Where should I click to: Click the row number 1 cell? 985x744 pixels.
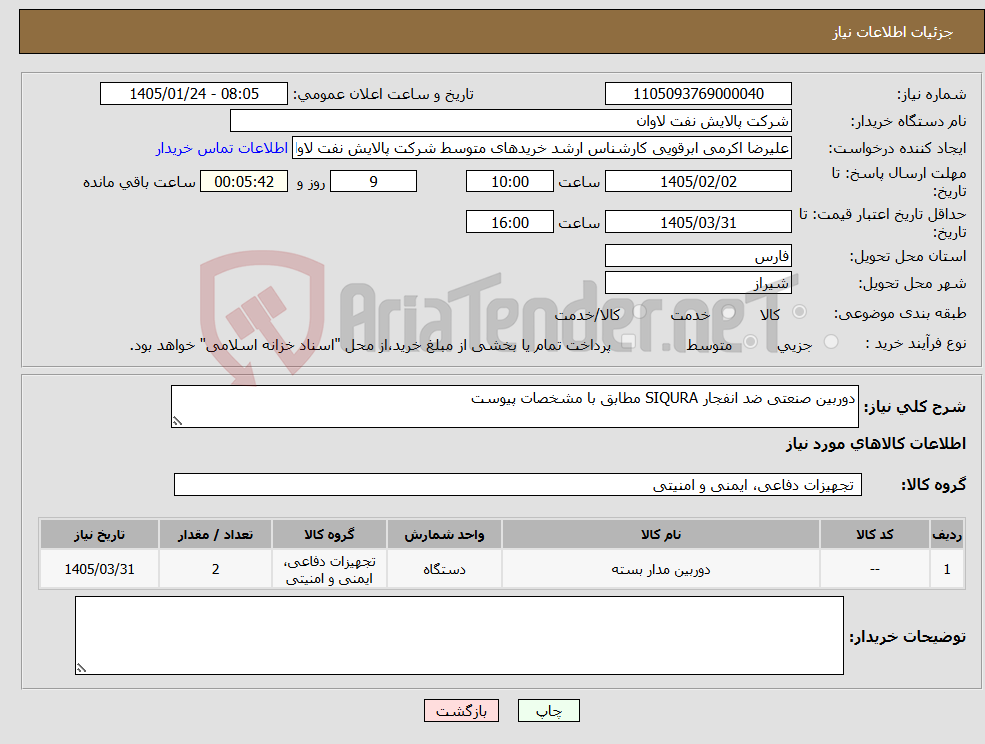point(947,569)
